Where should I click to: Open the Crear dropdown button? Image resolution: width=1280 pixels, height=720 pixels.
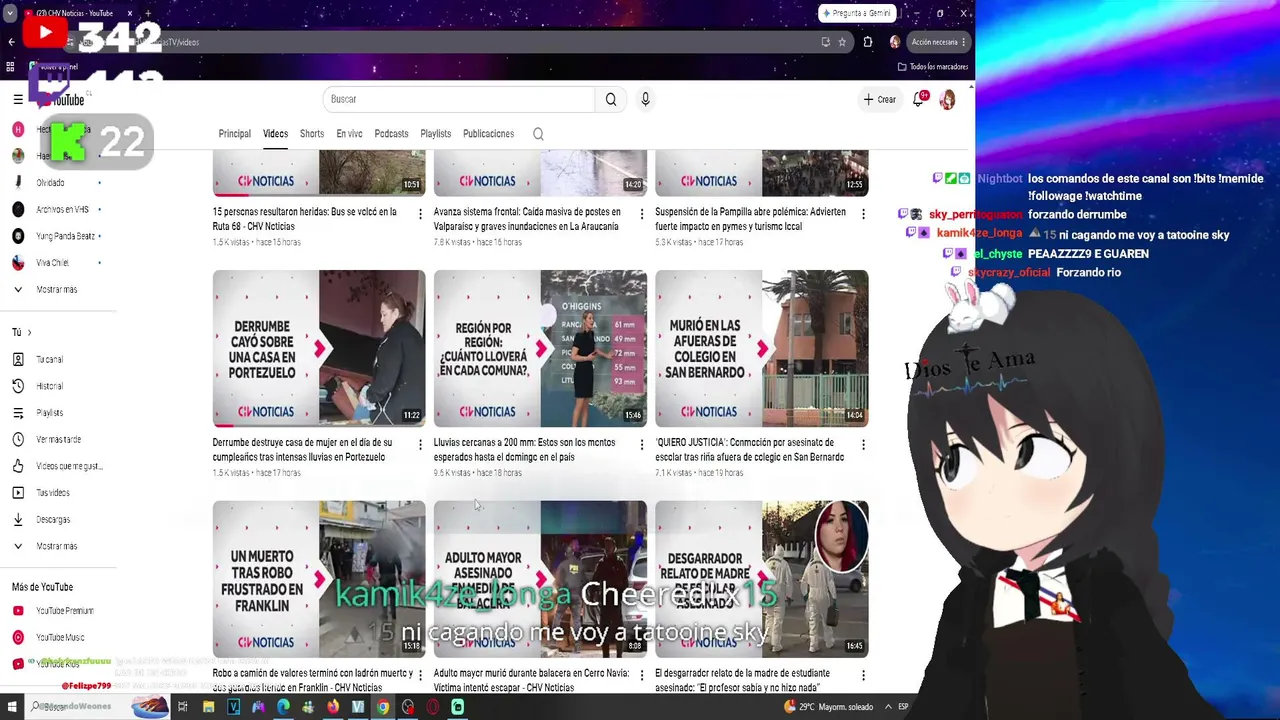click(880, 99)
